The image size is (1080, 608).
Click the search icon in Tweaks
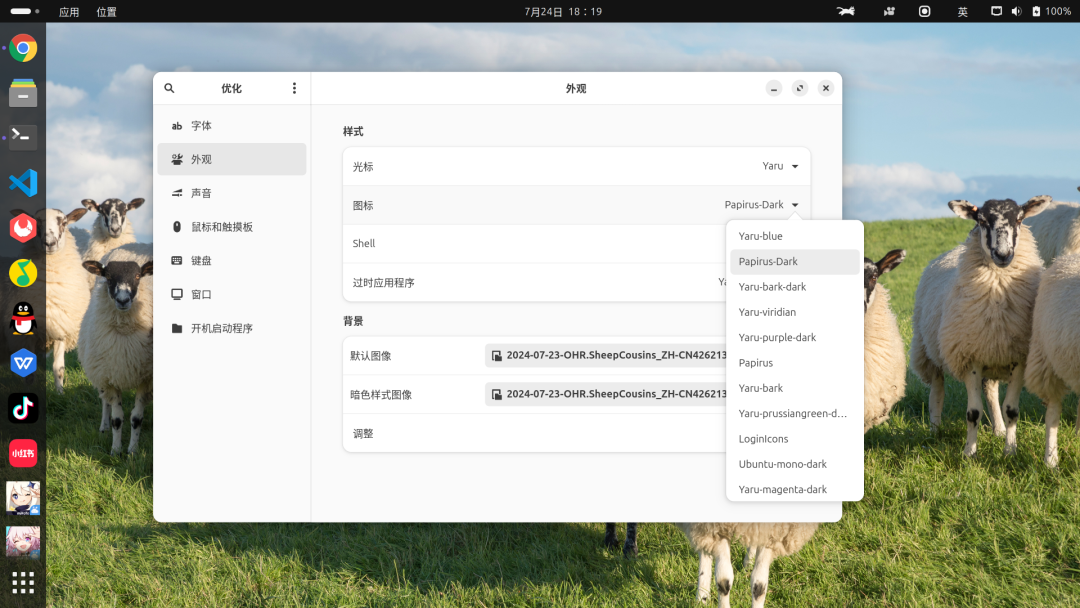click(x=169, y=88)
